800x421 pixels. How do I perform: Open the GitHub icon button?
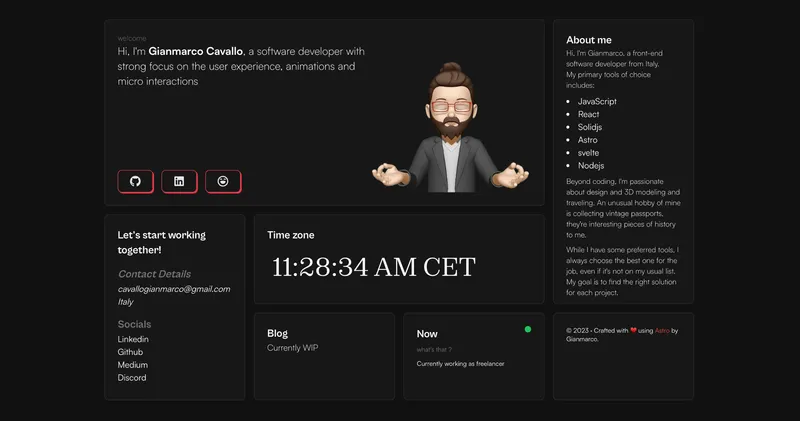pos(135,181)
